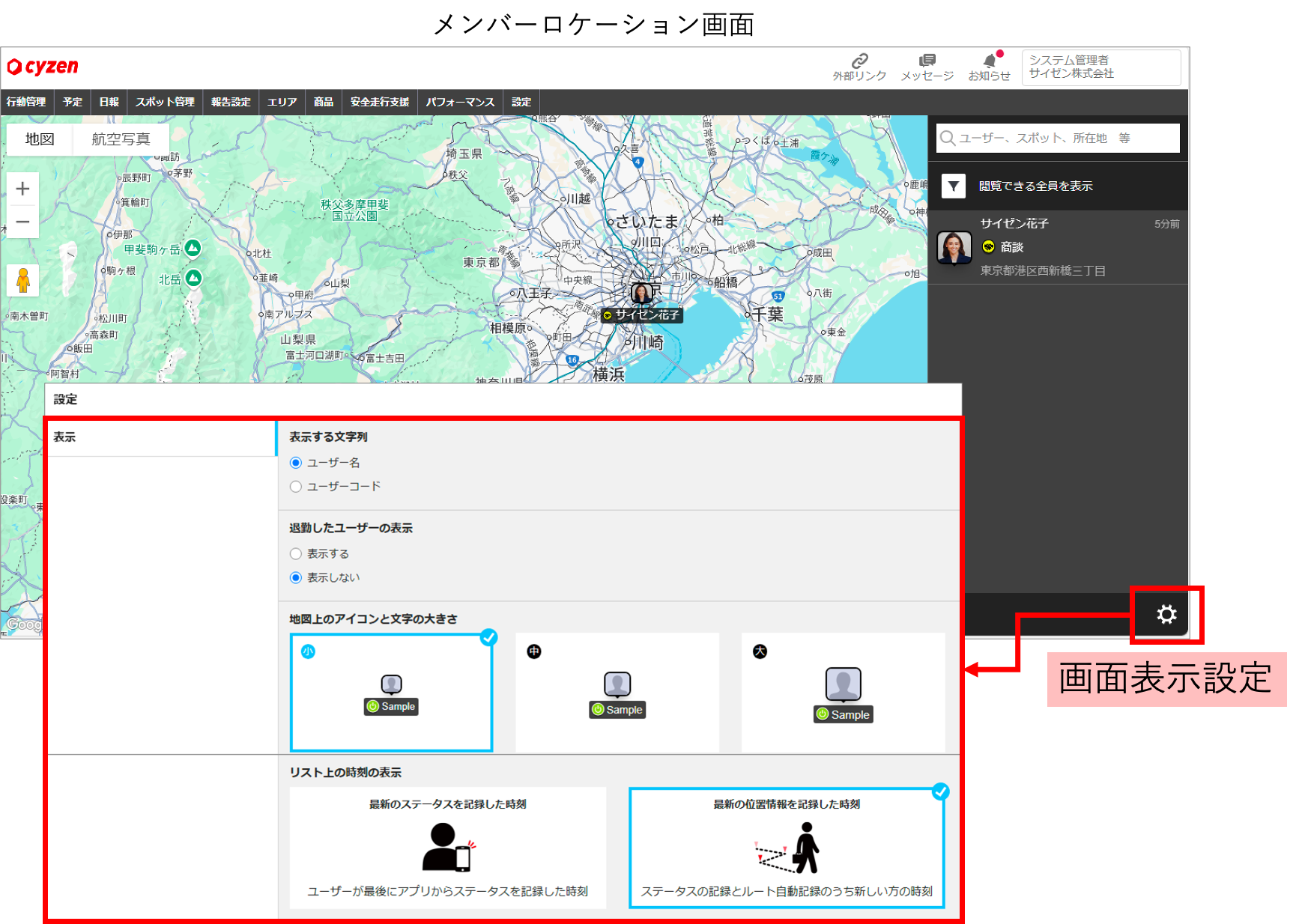The image size is (1296, 924).
Task: Open the パフォーマンス menu
Action: pos(460,102)
